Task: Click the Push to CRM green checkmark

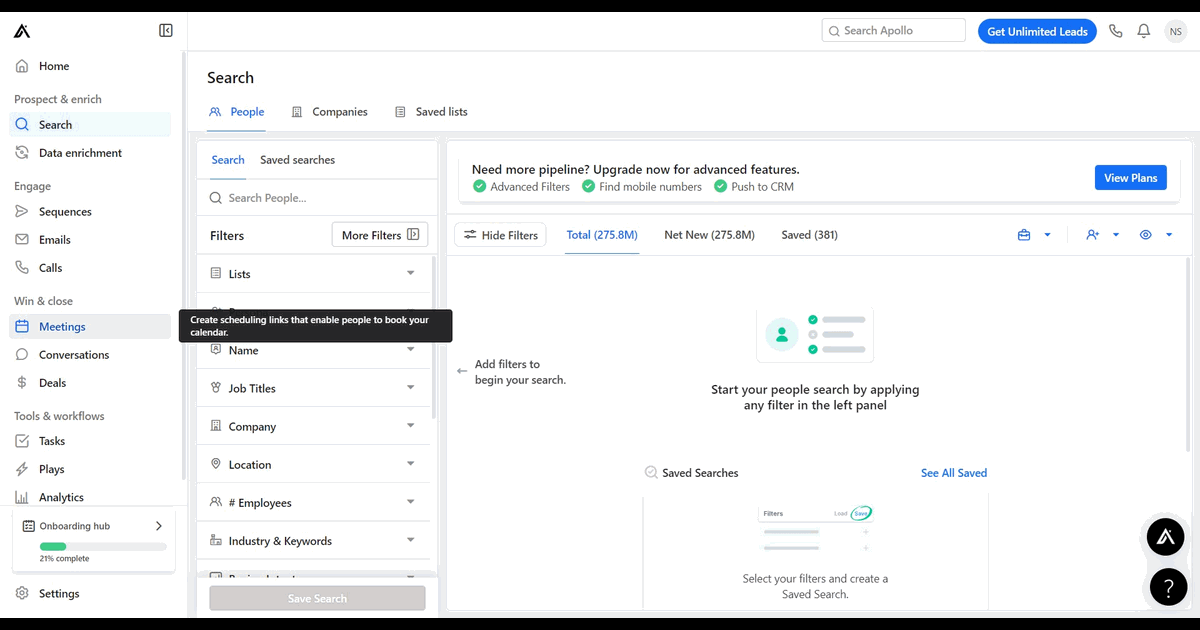Action: pos(721,187)
